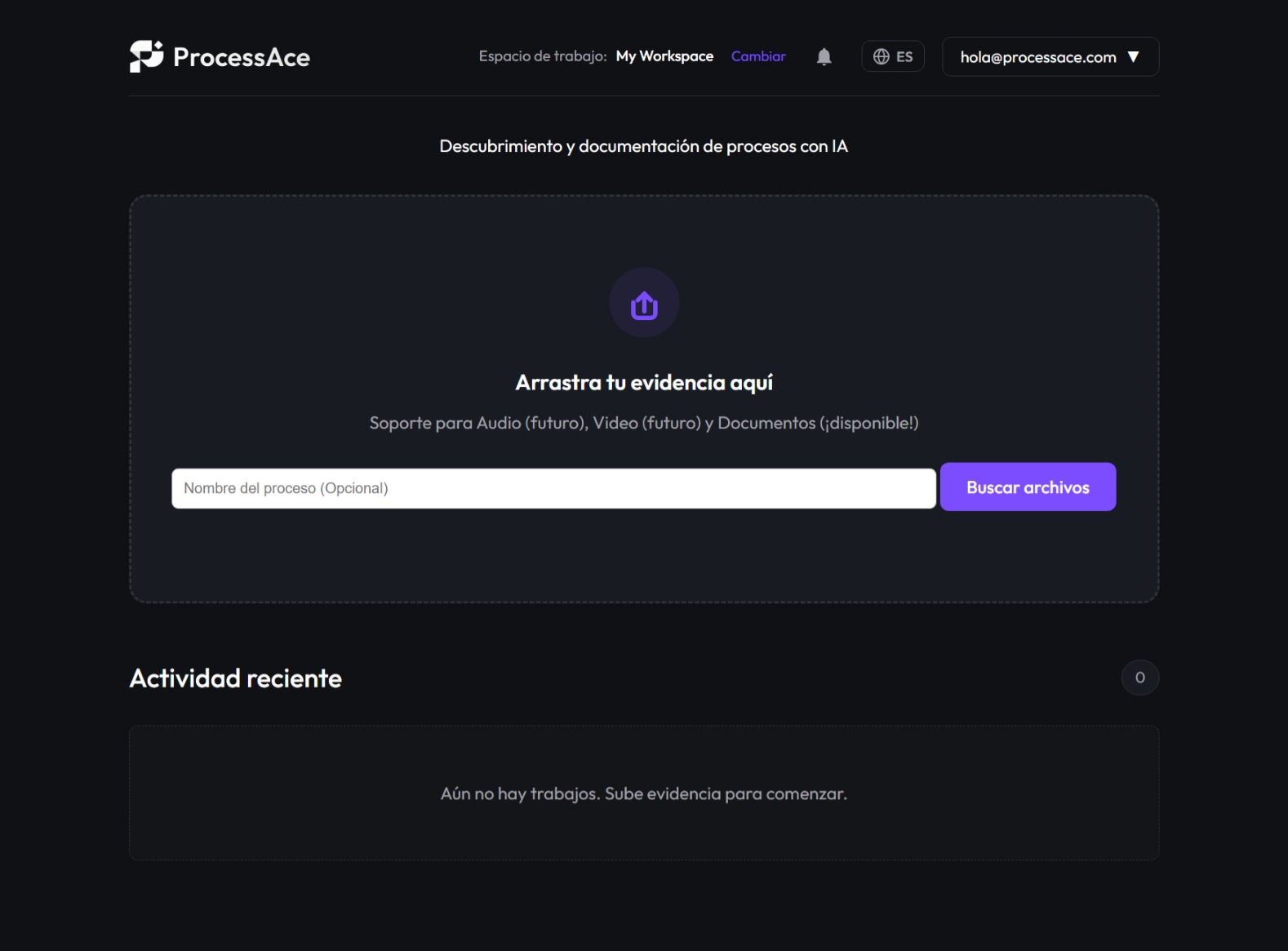Screen dimensions: 1288x951
Task: Open notifications via the bell icon
Action: tap(824, 56)
